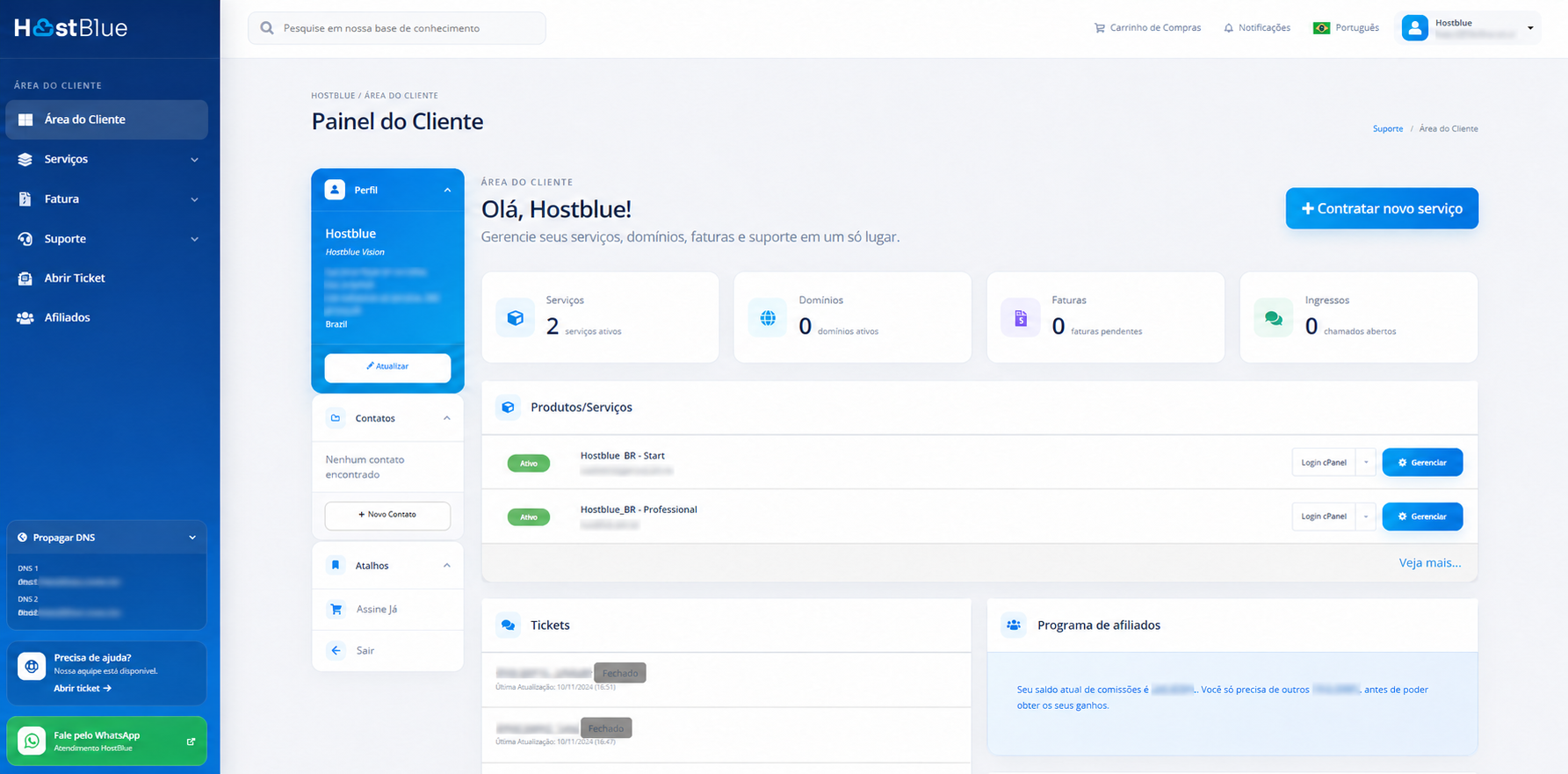Click the Ingressos chat bubbles icon
The height and width of the screenshot is (774, 1568).
coord(1274,318)
